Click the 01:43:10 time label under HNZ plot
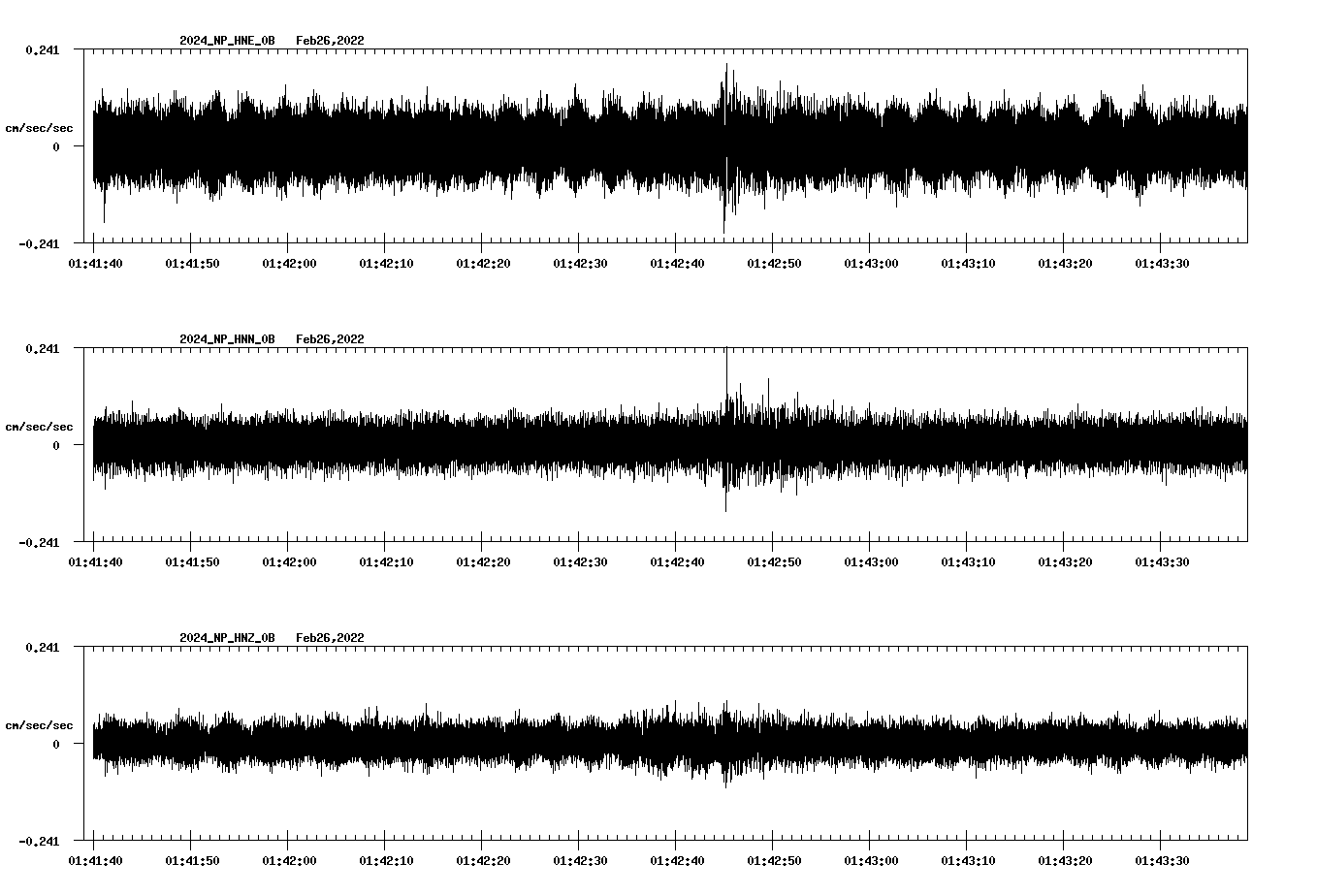Image resolution: width=1317 pixels, height=896 pixels. tap(968, 861)
